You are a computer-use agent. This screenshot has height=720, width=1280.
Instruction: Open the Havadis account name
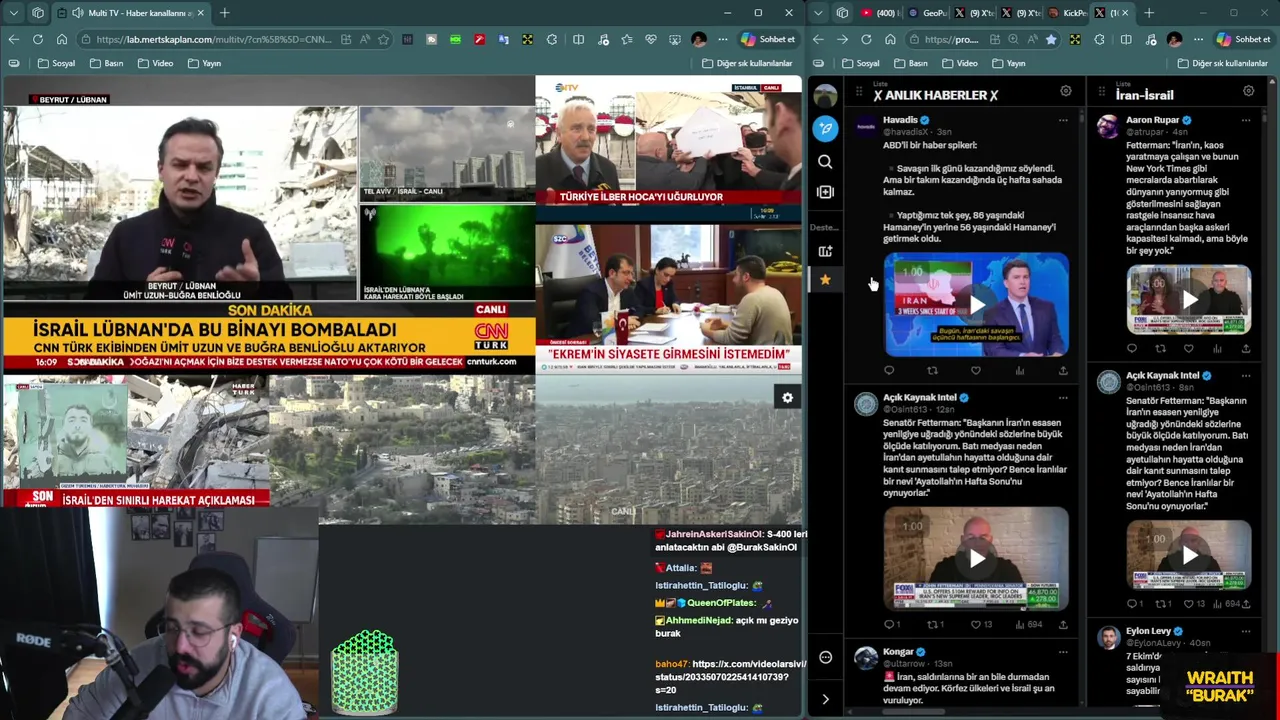tap(900, 120)
